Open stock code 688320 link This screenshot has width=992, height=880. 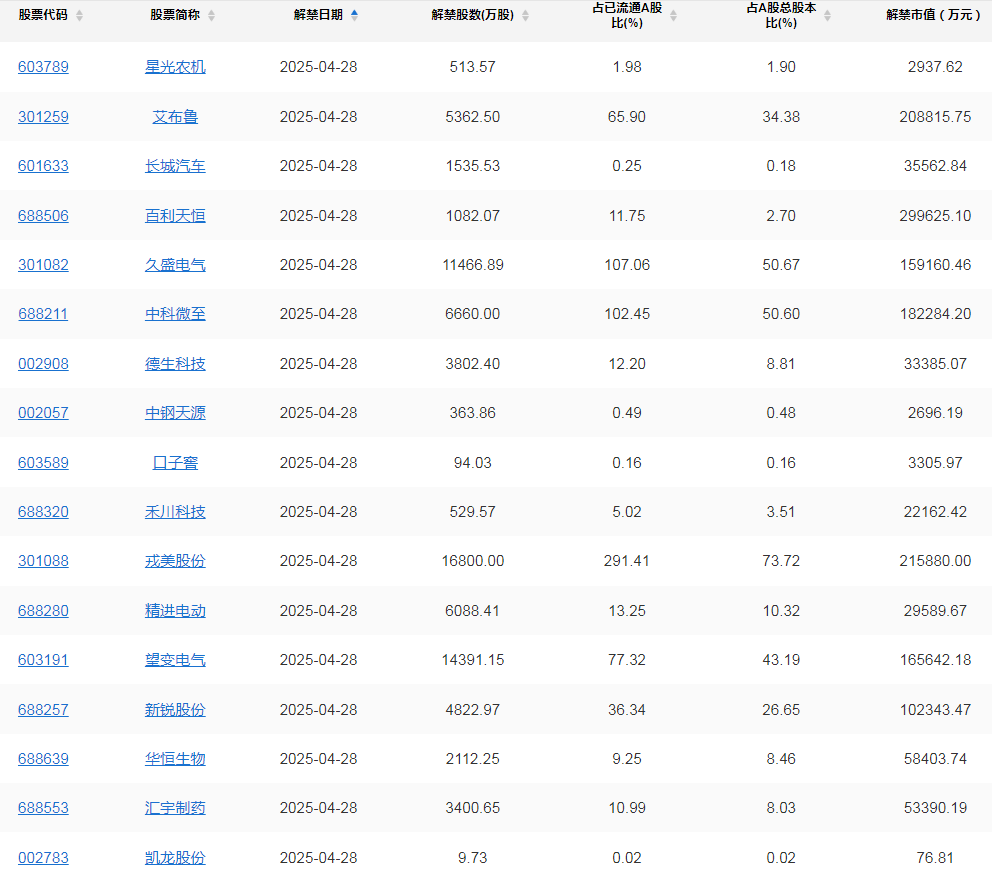click(x=43, y=512)
